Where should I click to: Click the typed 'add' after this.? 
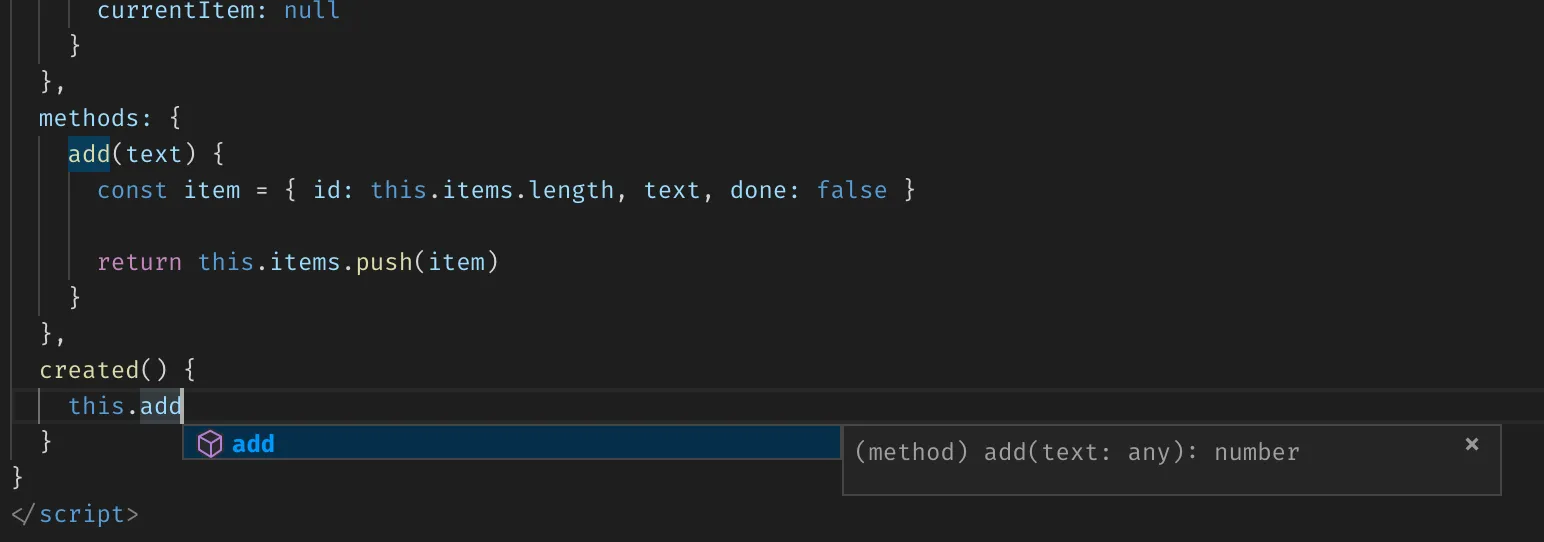click(x=161, y=406)
